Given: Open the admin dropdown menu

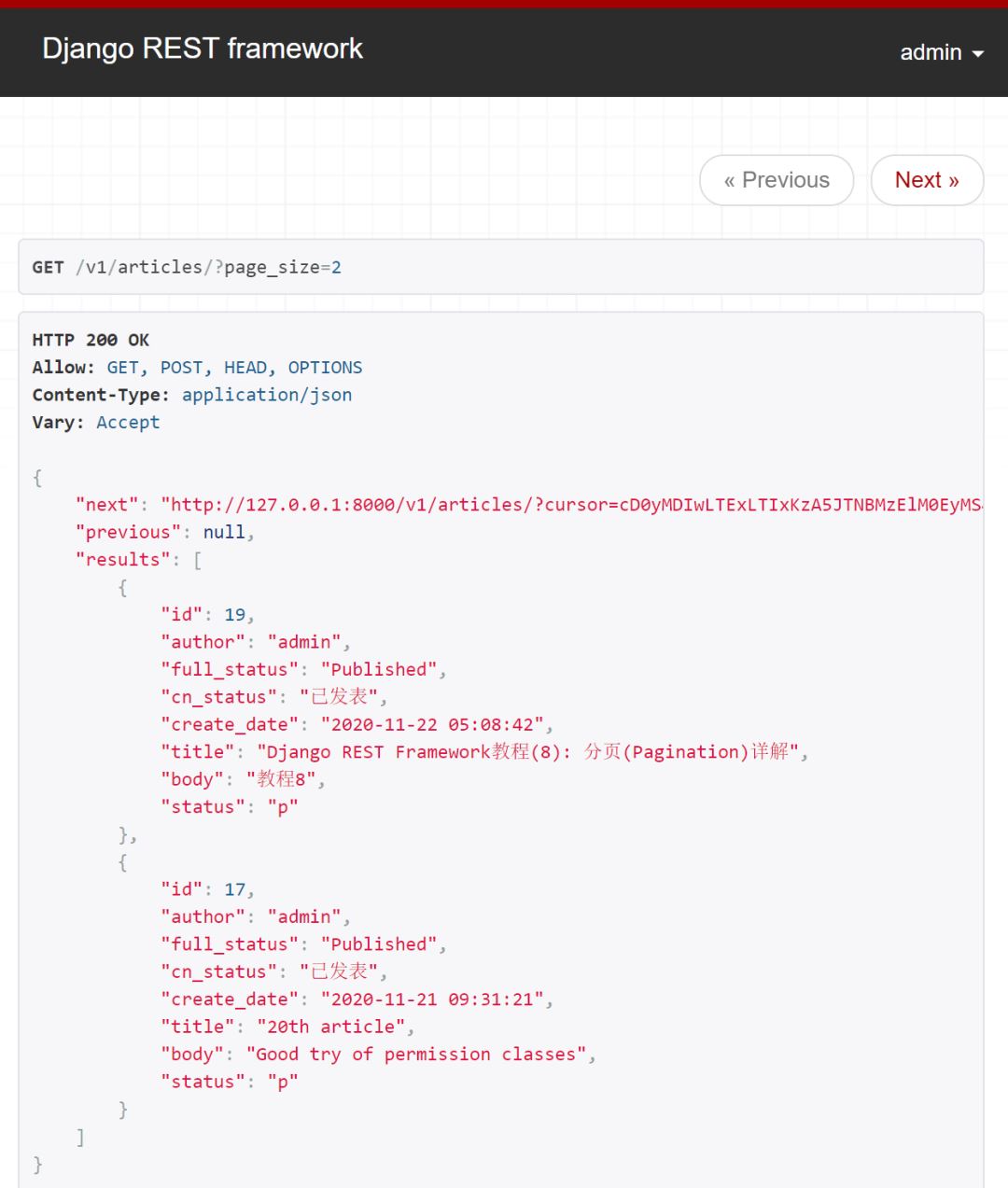Looking at the screenshot, I should tap(941, 52).
